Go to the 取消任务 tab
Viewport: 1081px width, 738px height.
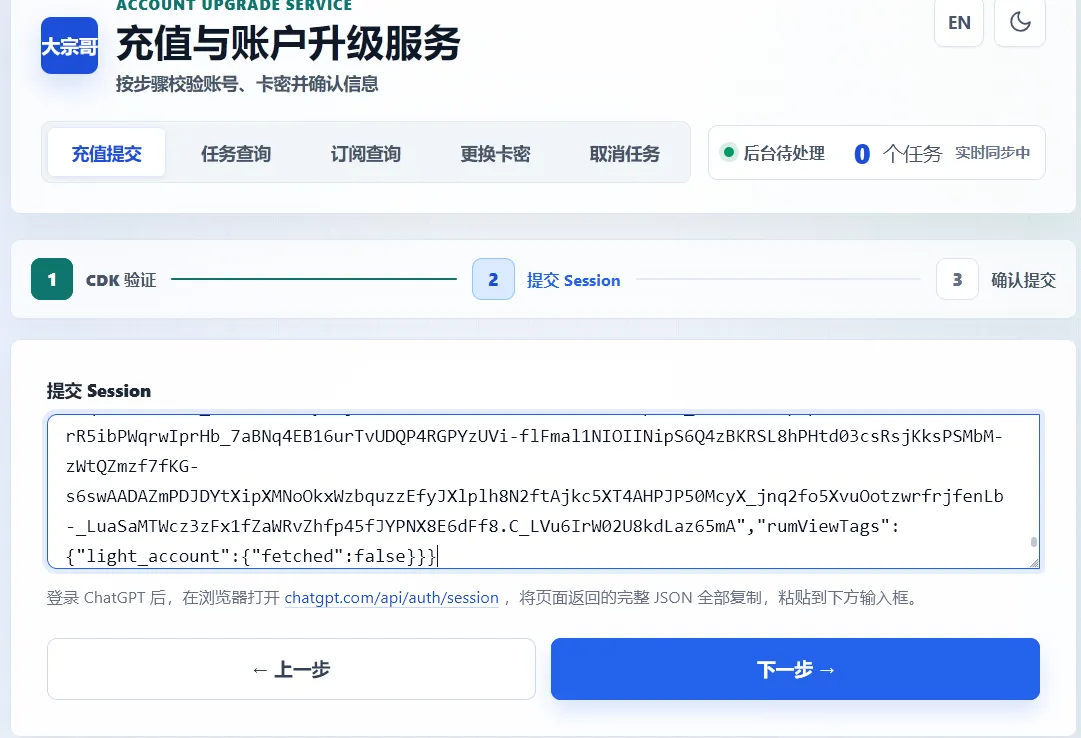coord(625,152)
